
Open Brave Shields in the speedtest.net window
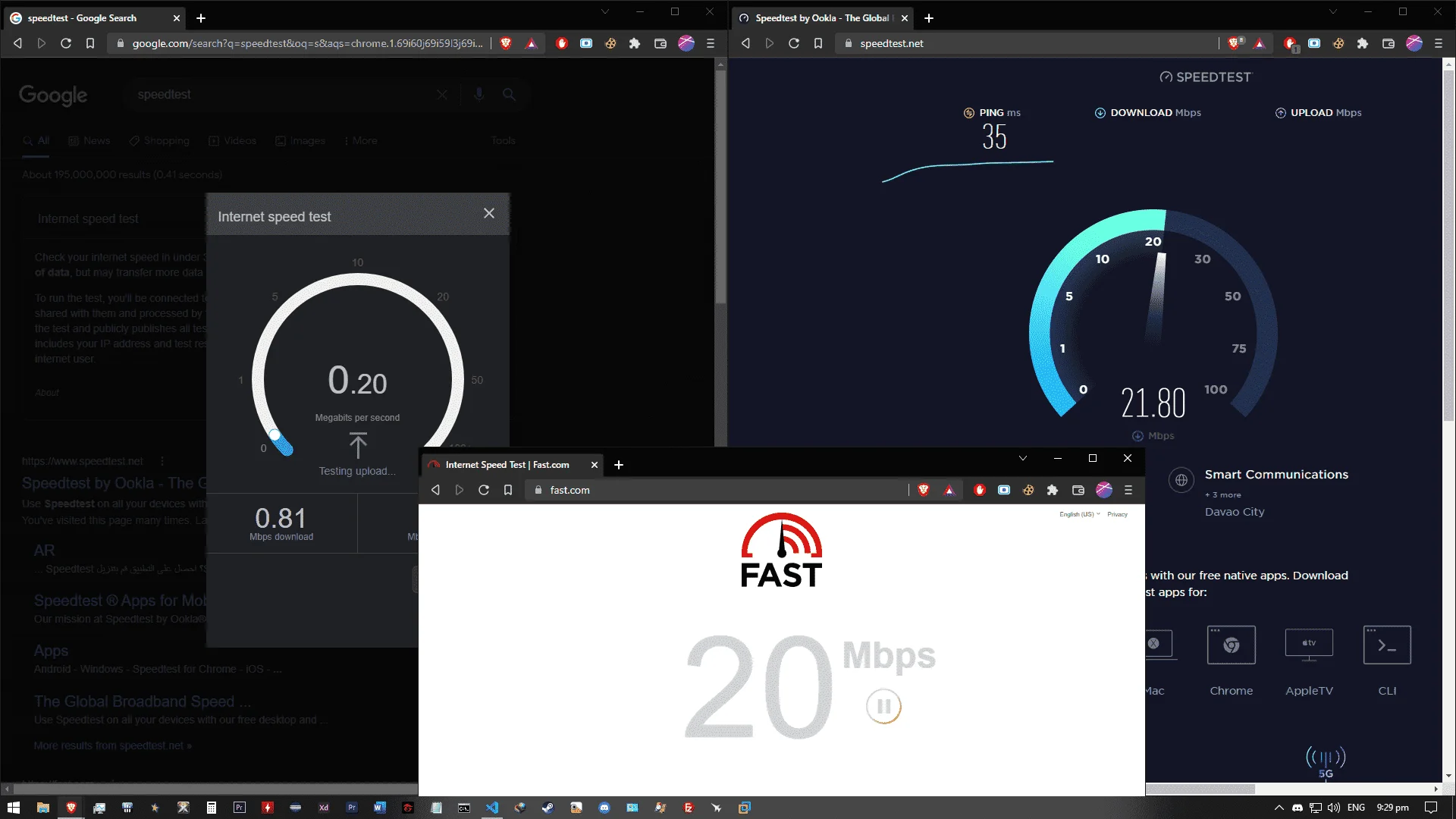tap(1235, 43)
